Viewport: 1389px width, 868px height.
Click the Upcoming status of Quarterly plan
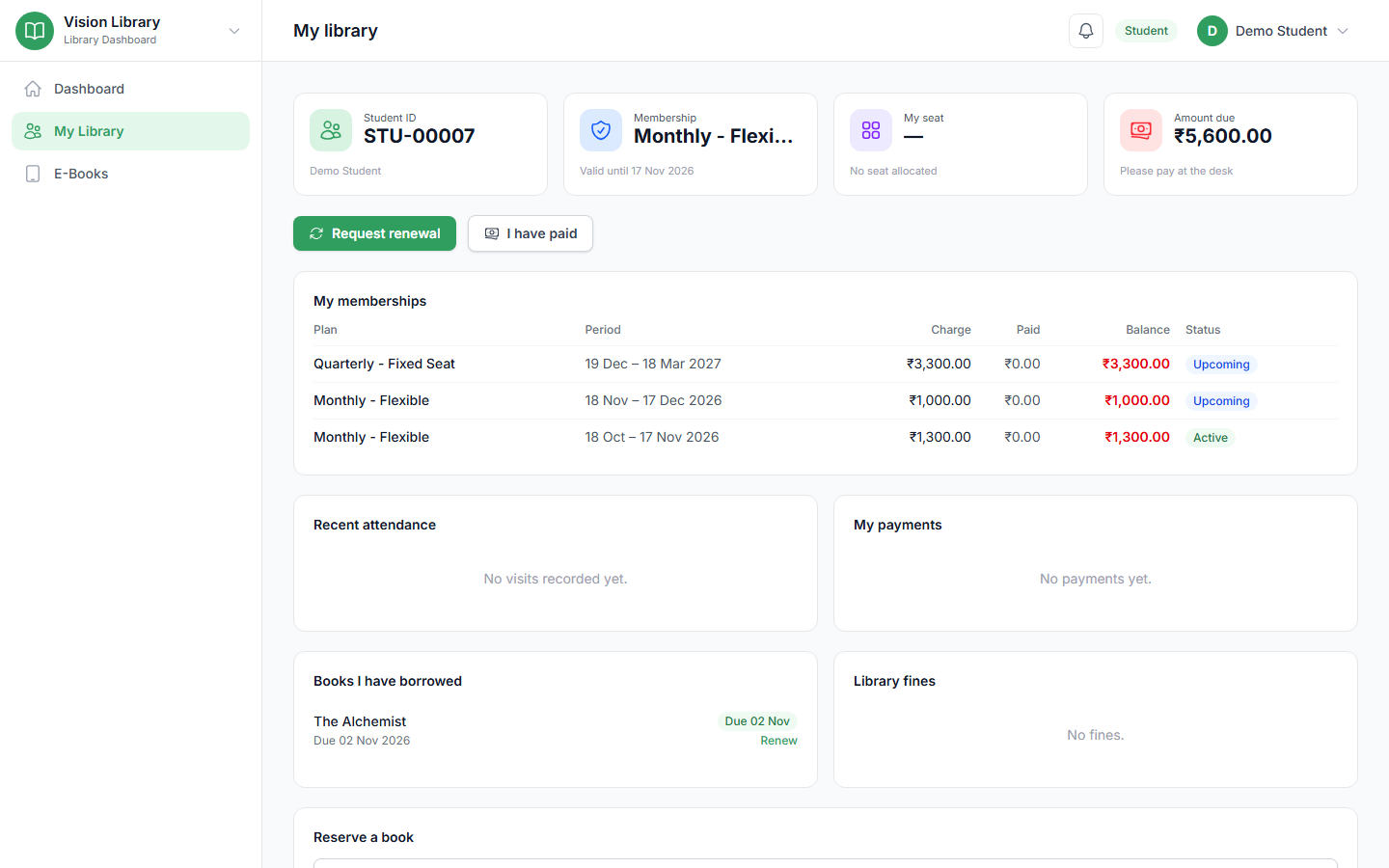point(1221,365)
